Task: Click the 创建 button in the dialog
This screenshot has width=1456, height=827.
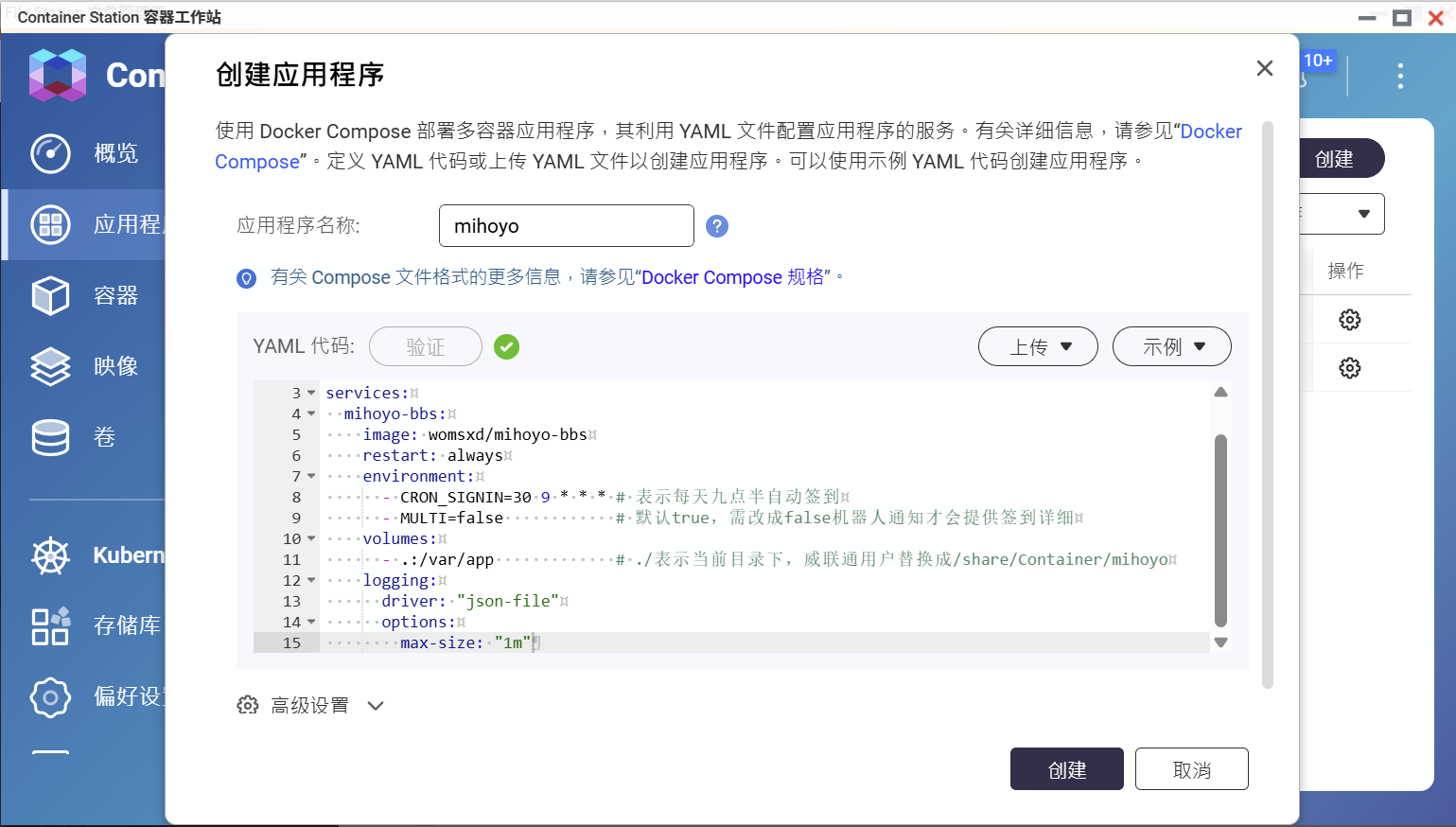Action: pos(1067,769)
